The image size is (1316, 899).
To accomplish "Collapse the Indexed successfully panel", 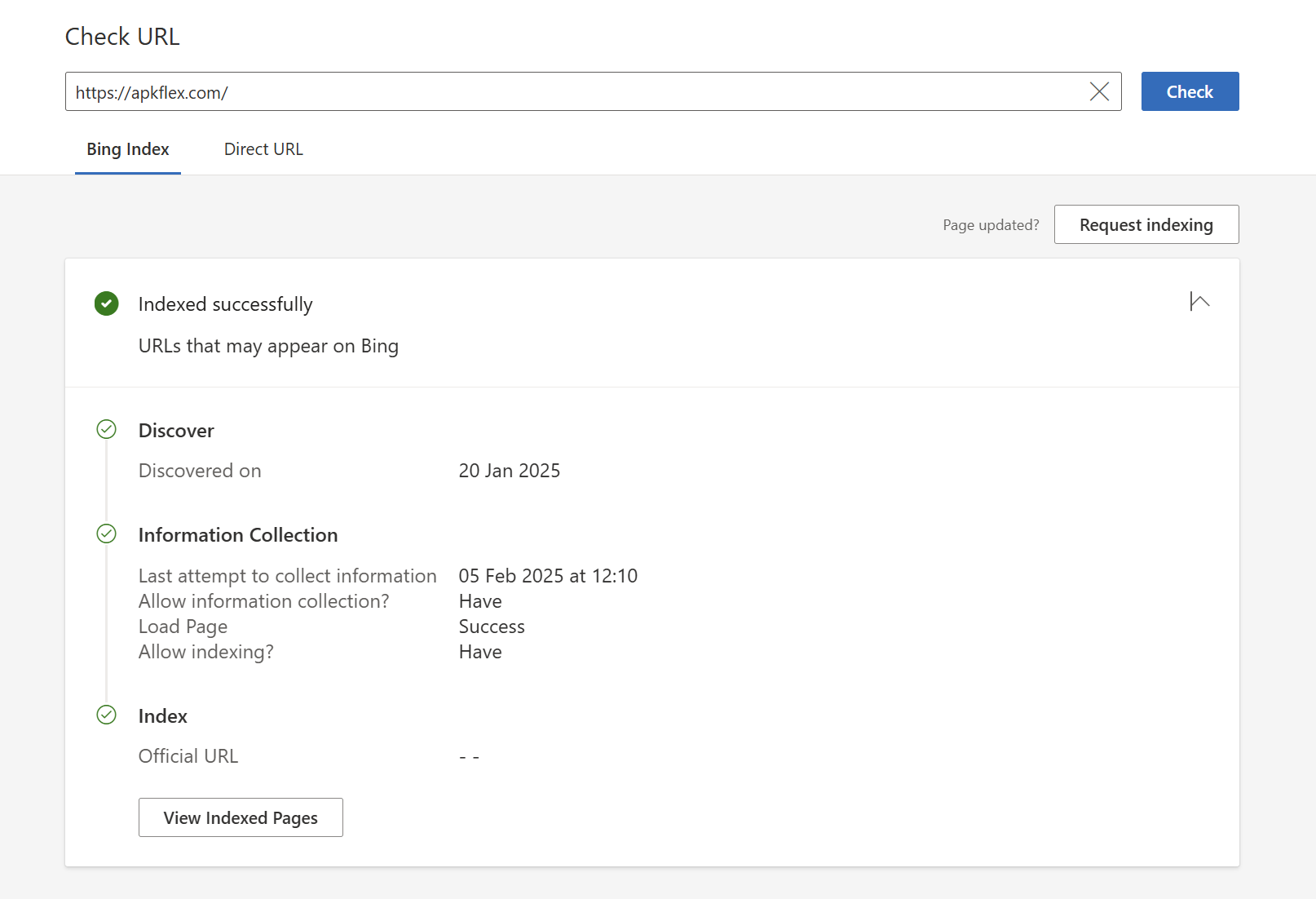I will coord(1199,302).
